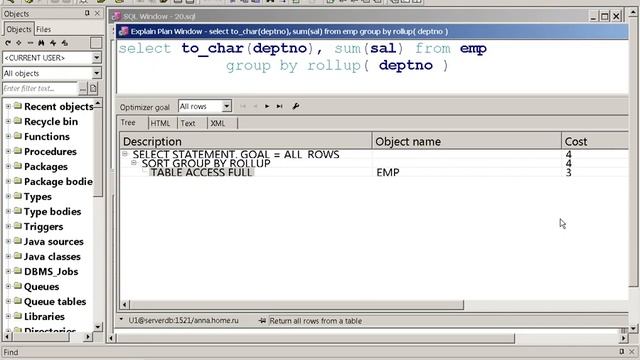Click the arrows icon before 'Return all rows from a table'

[262, 321]
